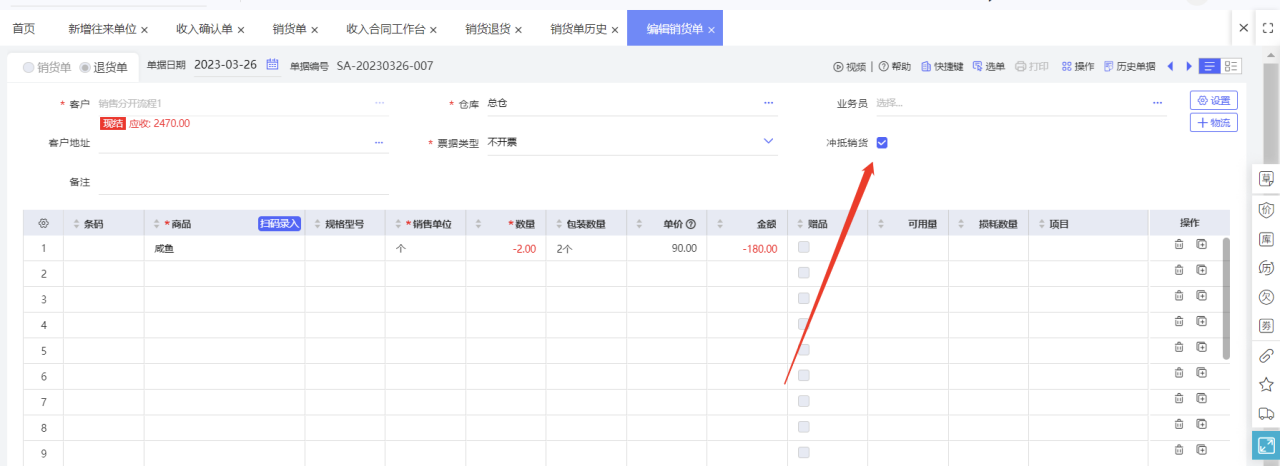Sort by the 条码 column sort arrows
Image resolution: width=1280 pixels, height=466 pixels.
click(76, 224)
